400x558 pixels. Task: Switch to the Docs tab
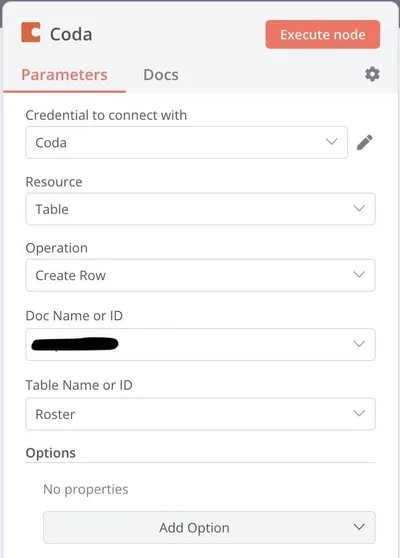pos(161,75)
